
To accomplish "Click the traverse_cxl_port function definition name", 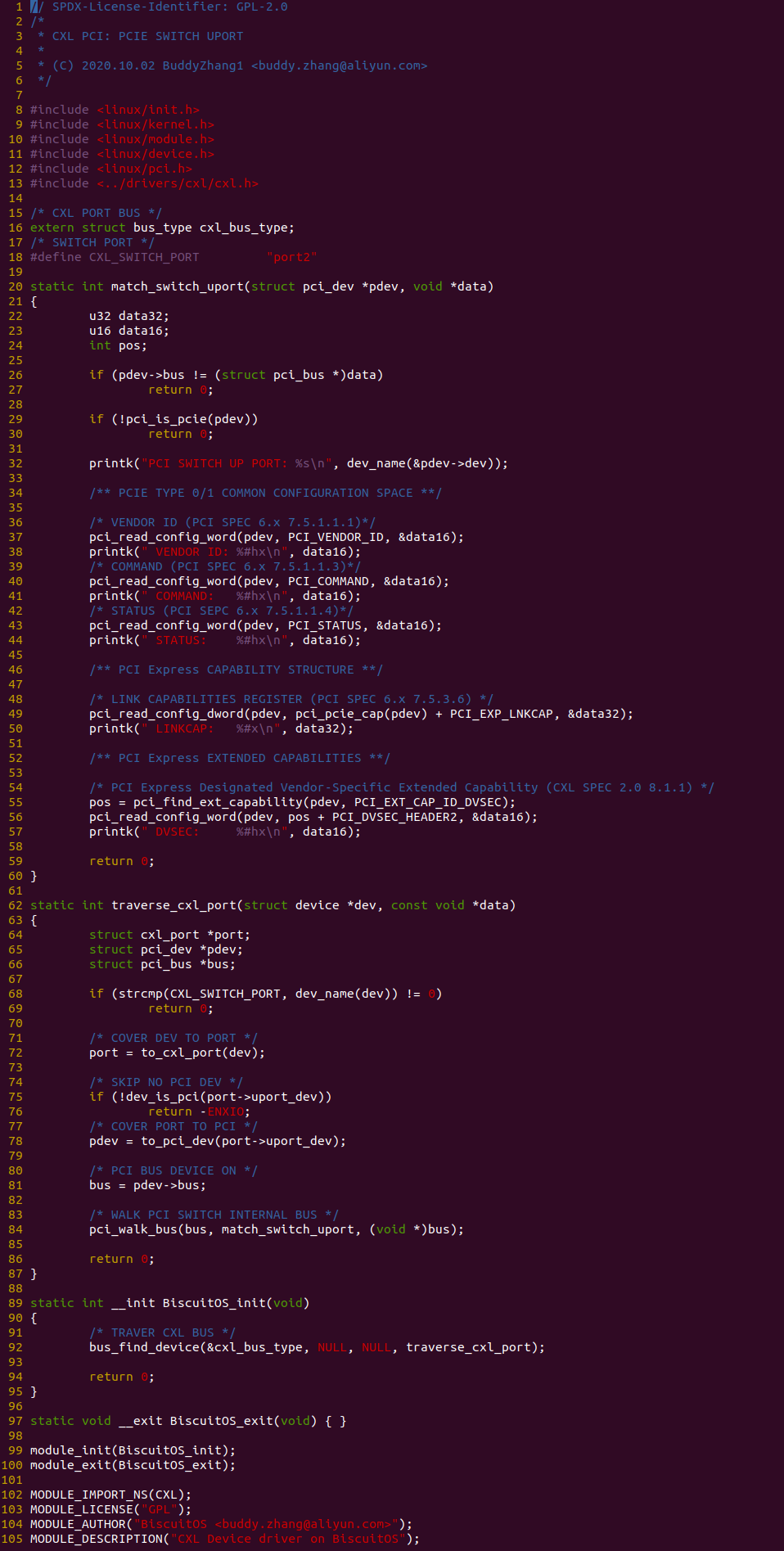I will click(173, 905).
